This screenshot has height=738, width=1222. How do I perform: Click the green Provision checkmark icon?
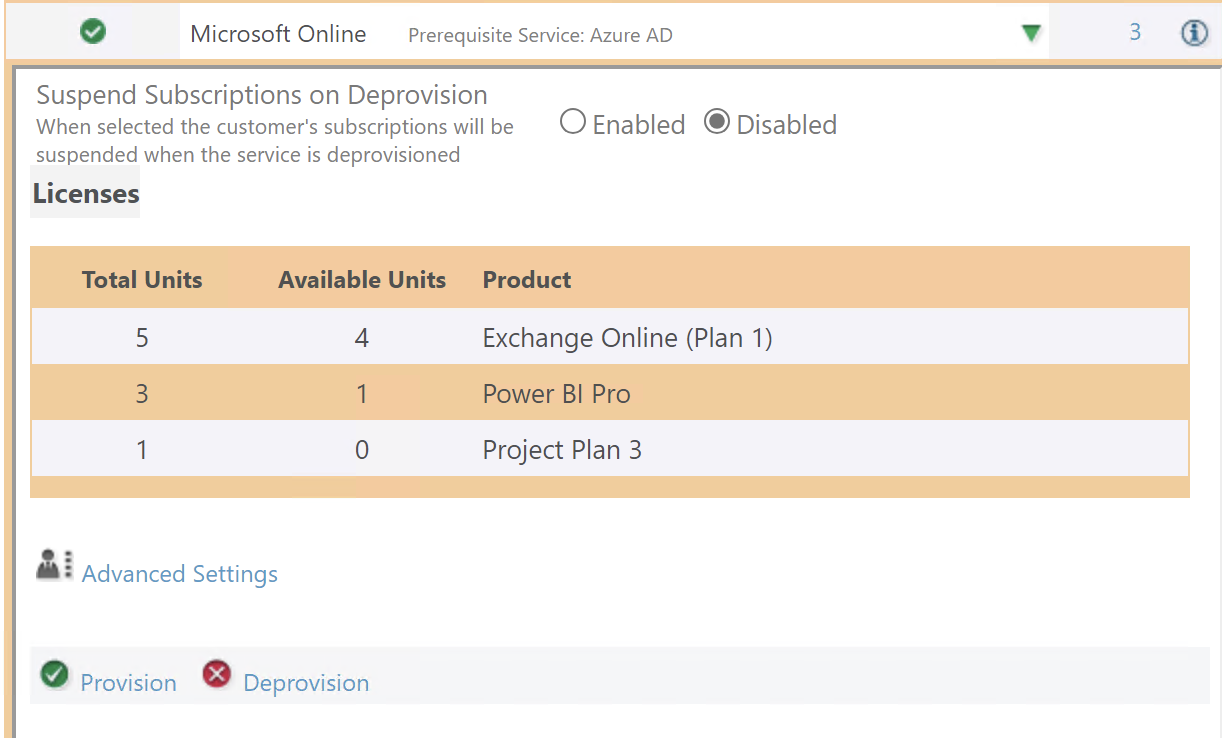[x=53, y=675]
